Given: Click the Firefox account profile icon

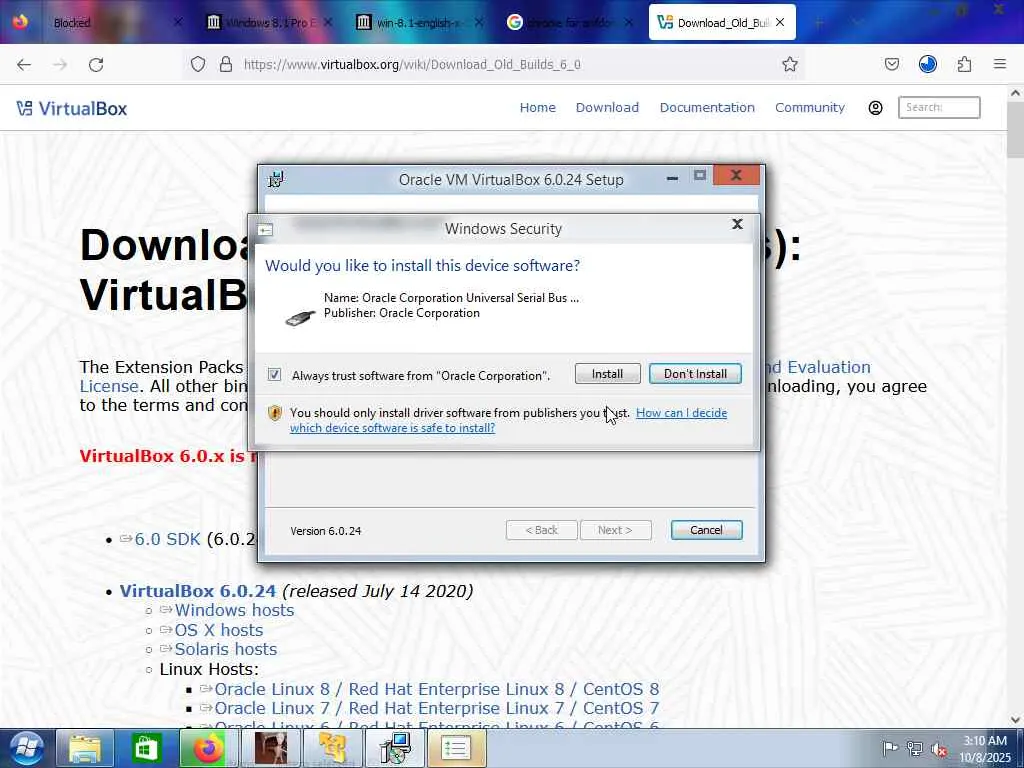Looking at the screenshot, I should click(x=927, y=64).
